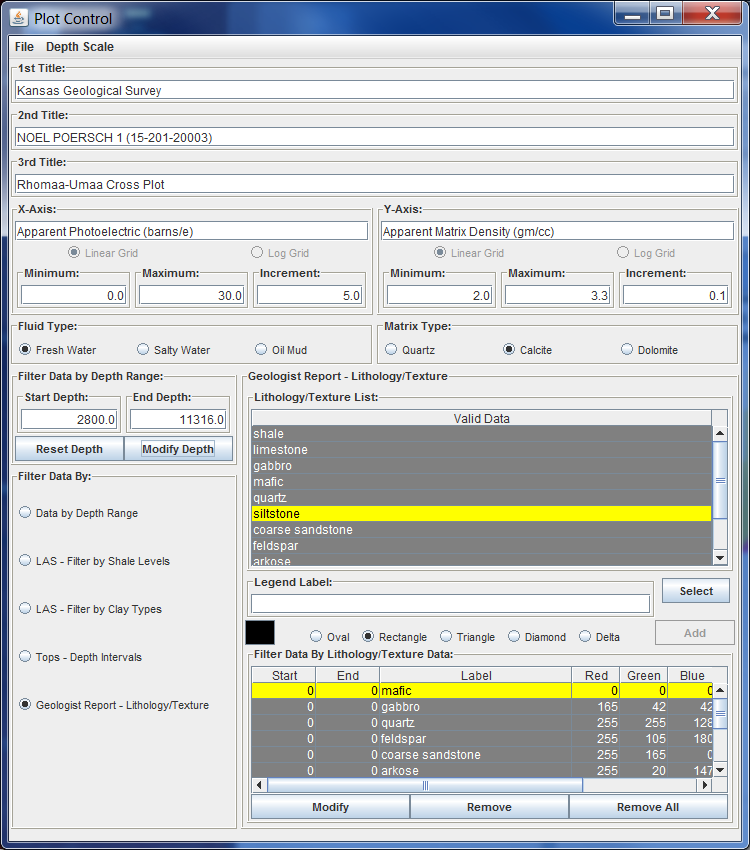
Task: Select gabbro in the Valid Data list
Action: point(481,466)
